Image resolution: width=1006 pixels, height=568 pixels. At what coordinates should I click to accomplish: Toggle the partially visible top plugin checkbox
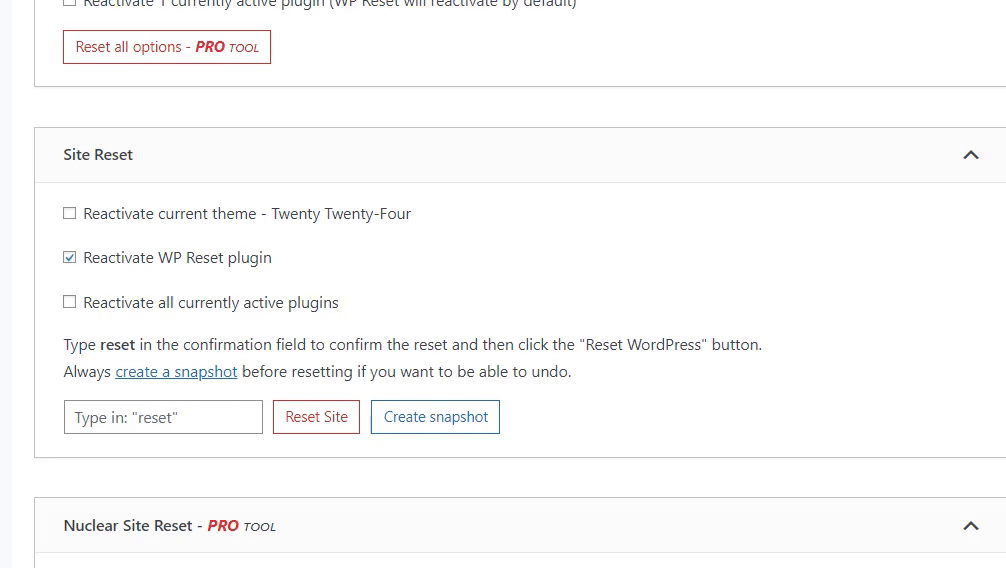point(69,3)
